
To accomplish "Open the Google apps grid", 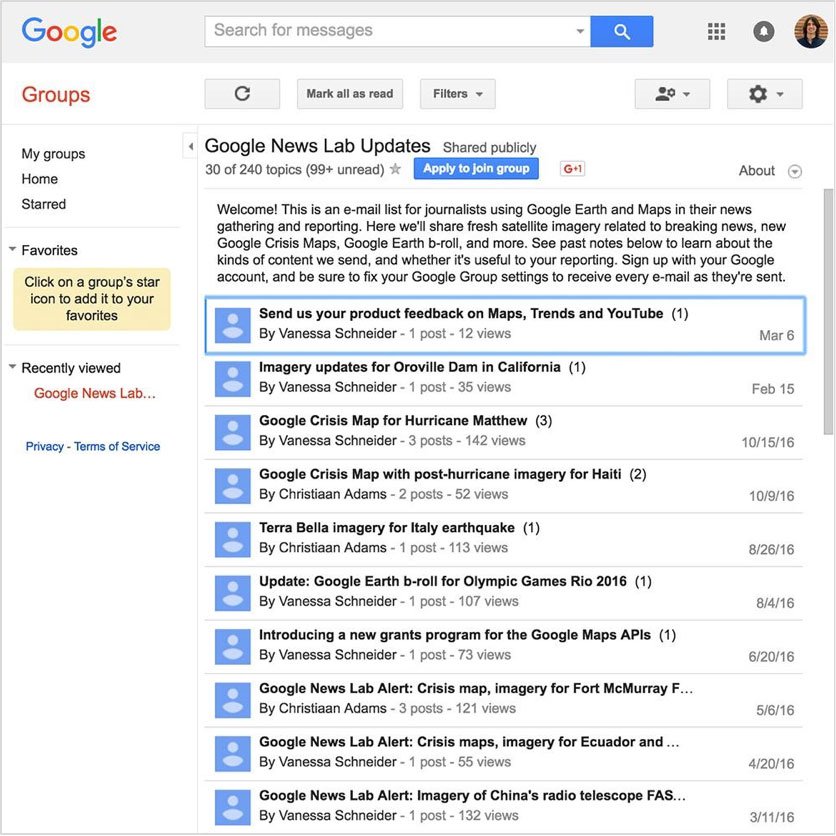I will pyautogui.click(x=716, y=31).
